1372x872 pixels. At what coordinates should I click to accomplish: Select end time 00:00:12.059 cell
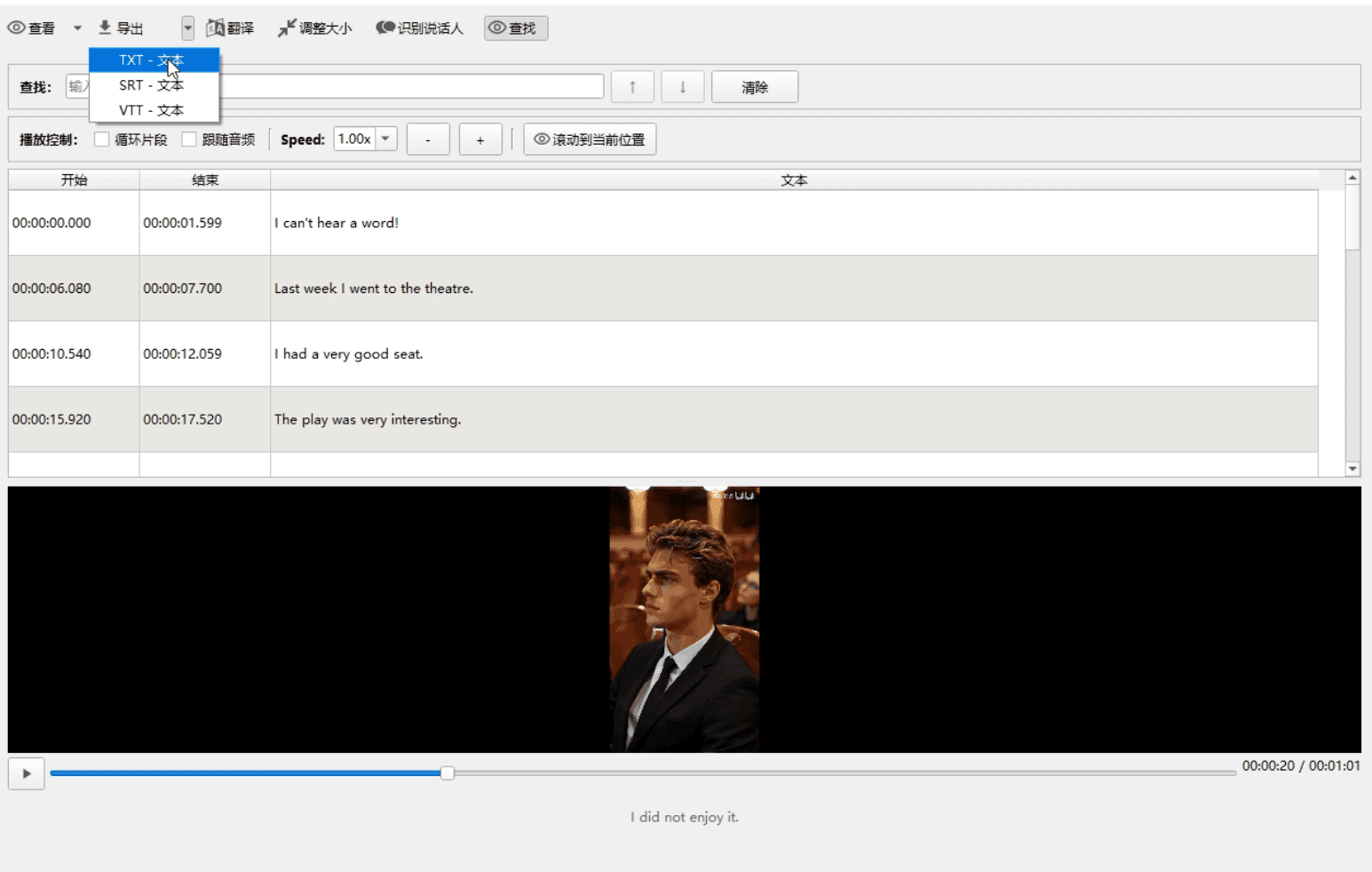click(205, 353)
